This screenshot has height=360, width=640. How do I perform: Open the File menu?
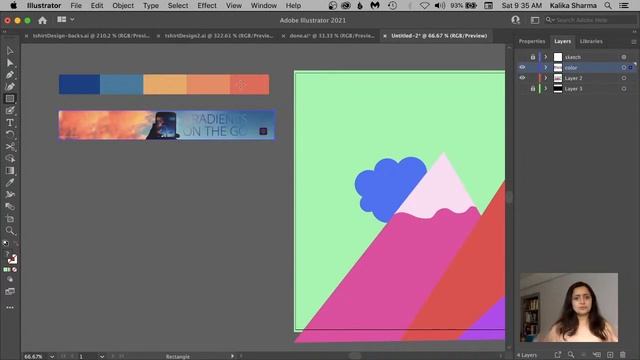(76, 6)
